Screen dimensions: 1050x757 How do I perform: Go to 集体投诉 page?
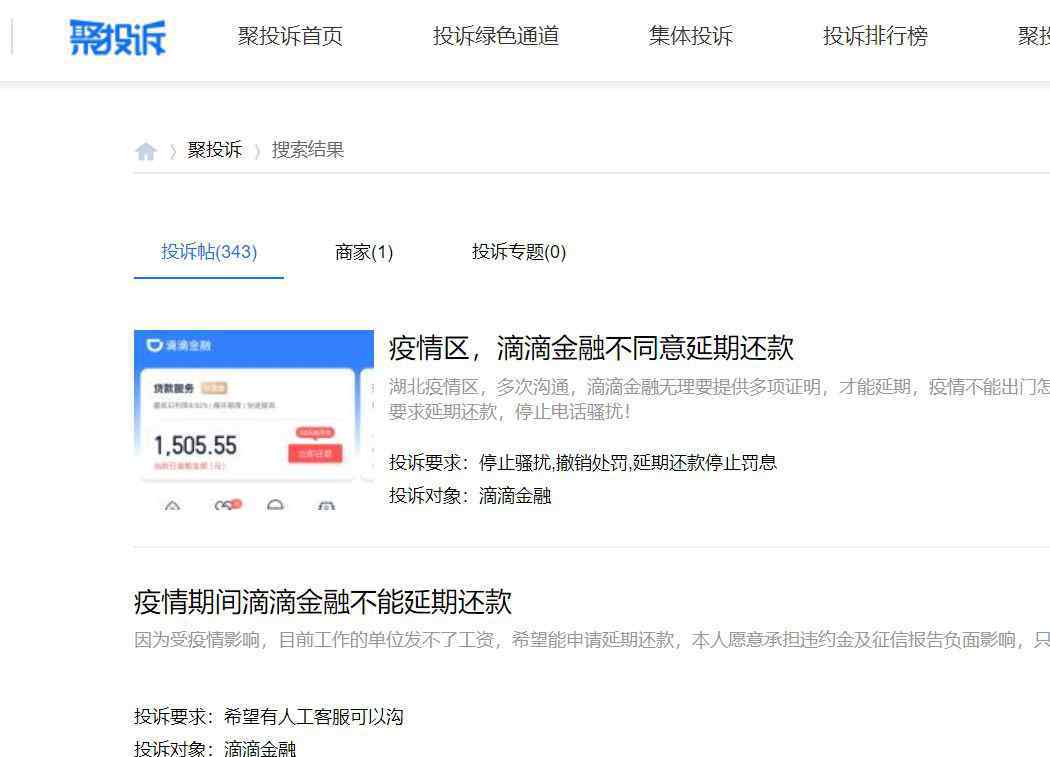(x=690, y=36)
